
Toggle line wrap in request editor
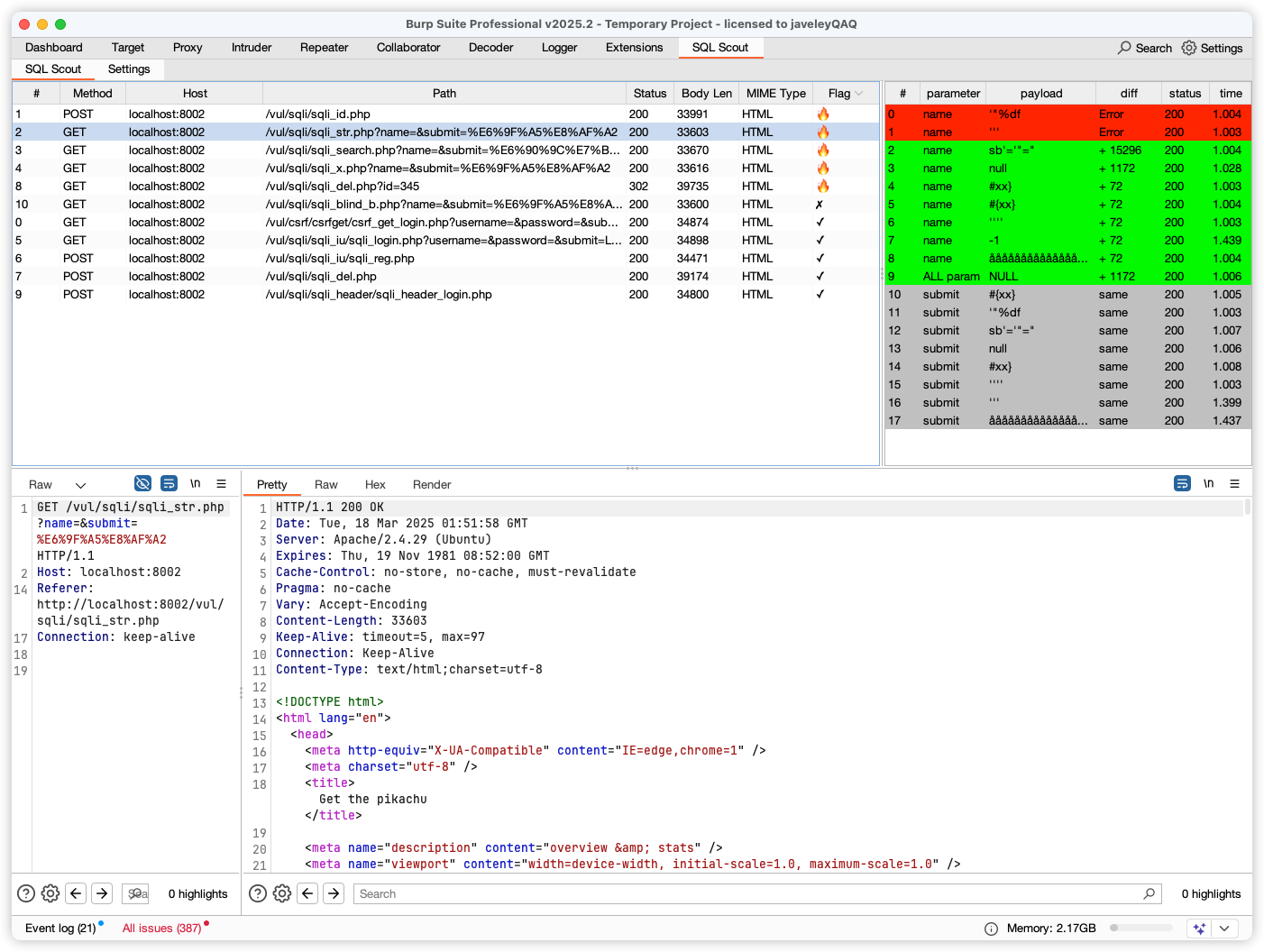(x=169, y=484)
